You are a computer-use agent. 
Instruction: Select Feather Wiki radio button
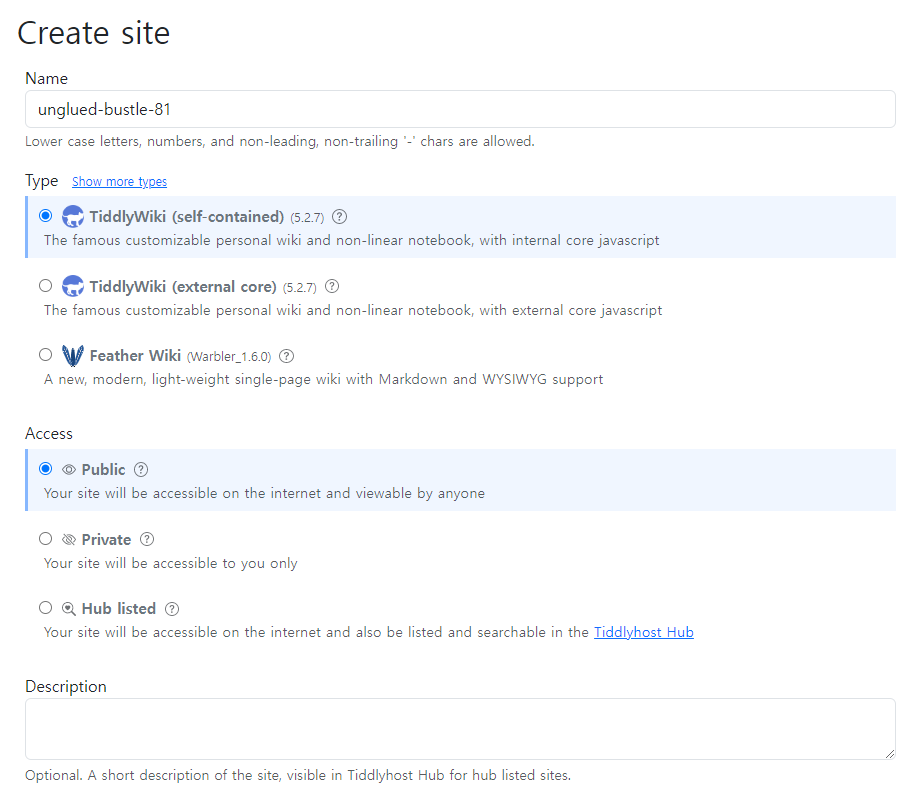click(x=46, y=354)
